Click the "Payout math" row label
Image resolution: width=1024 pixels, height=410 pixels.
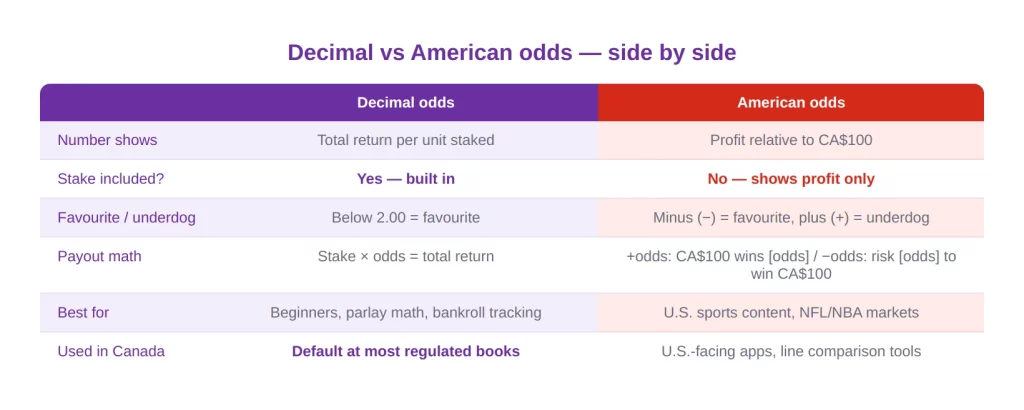point(99,256)
